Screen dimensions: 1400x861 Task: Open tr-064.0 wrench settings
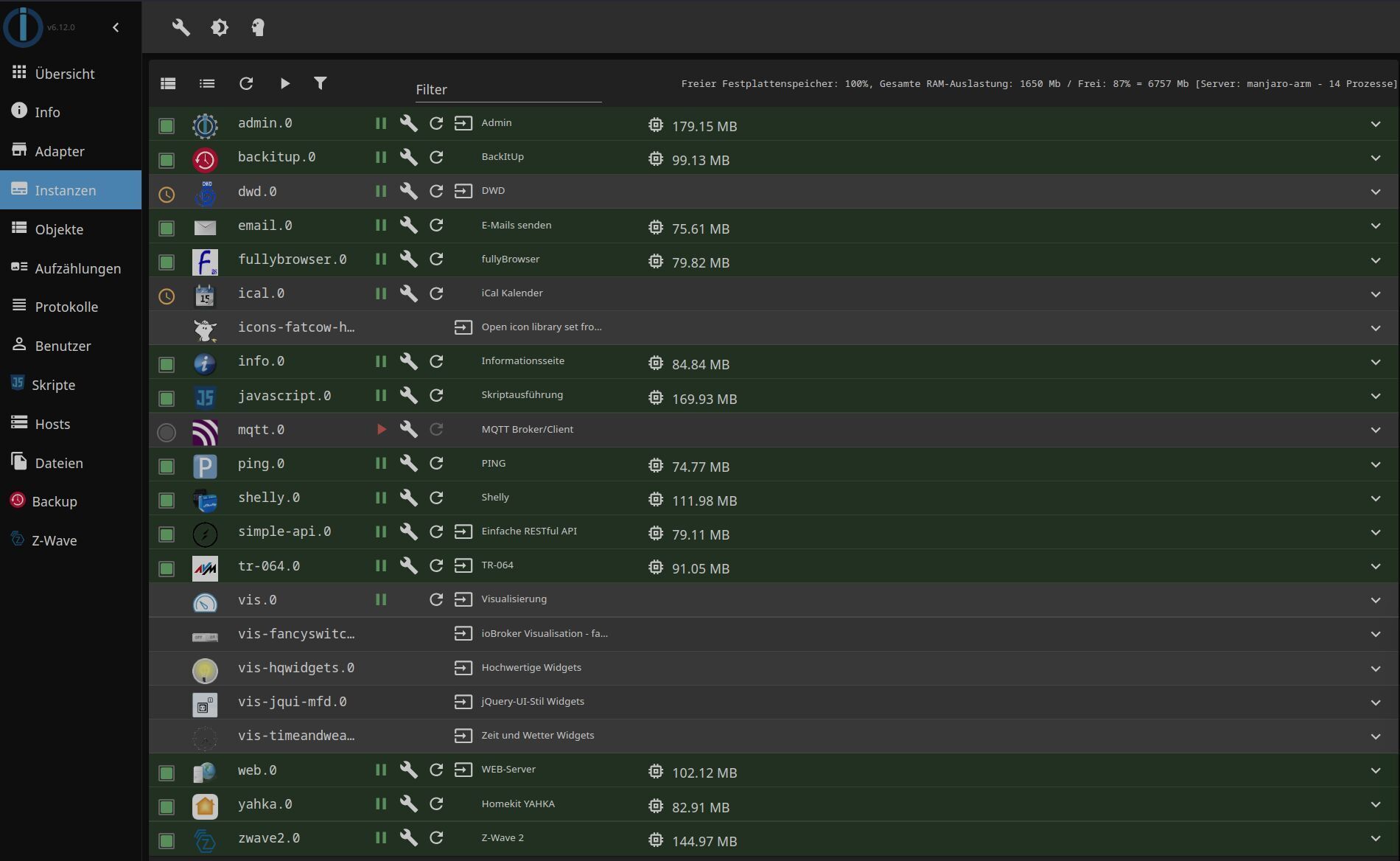pos(408,565)
